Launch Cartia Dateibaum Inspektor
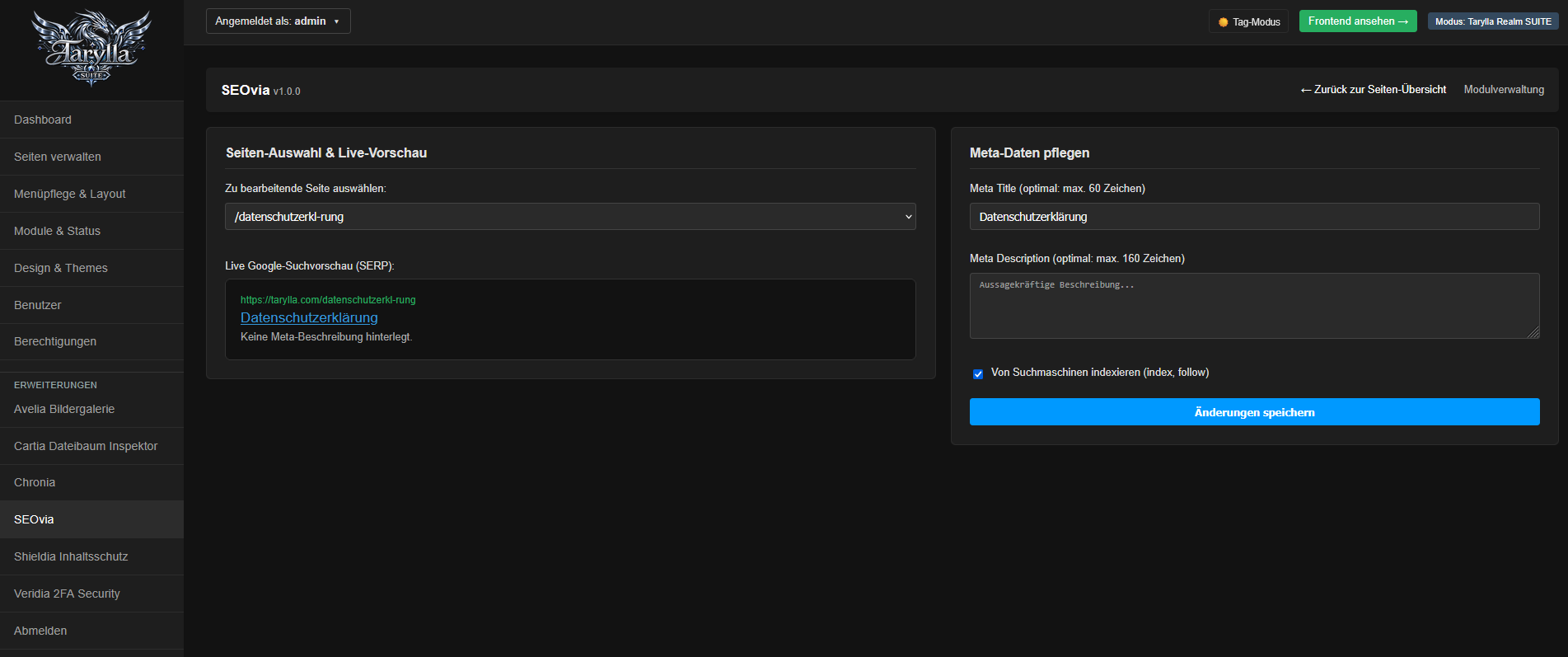This screenshot has width=1568, height=657. point(91,446)
